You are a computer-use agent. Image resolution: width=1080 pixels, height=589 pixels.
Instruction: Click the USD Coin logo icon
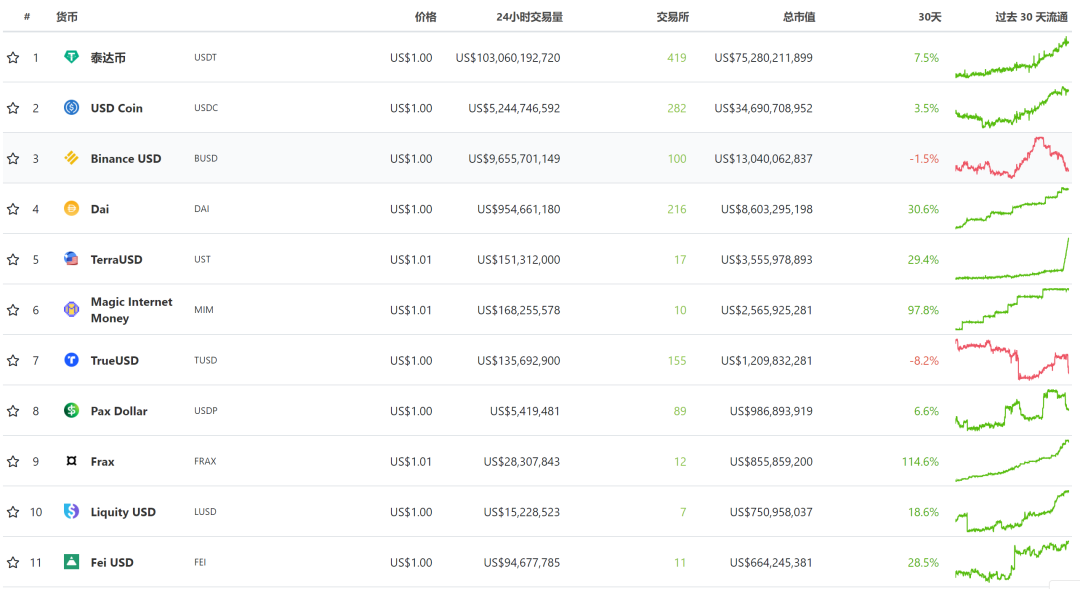(71, 107)
